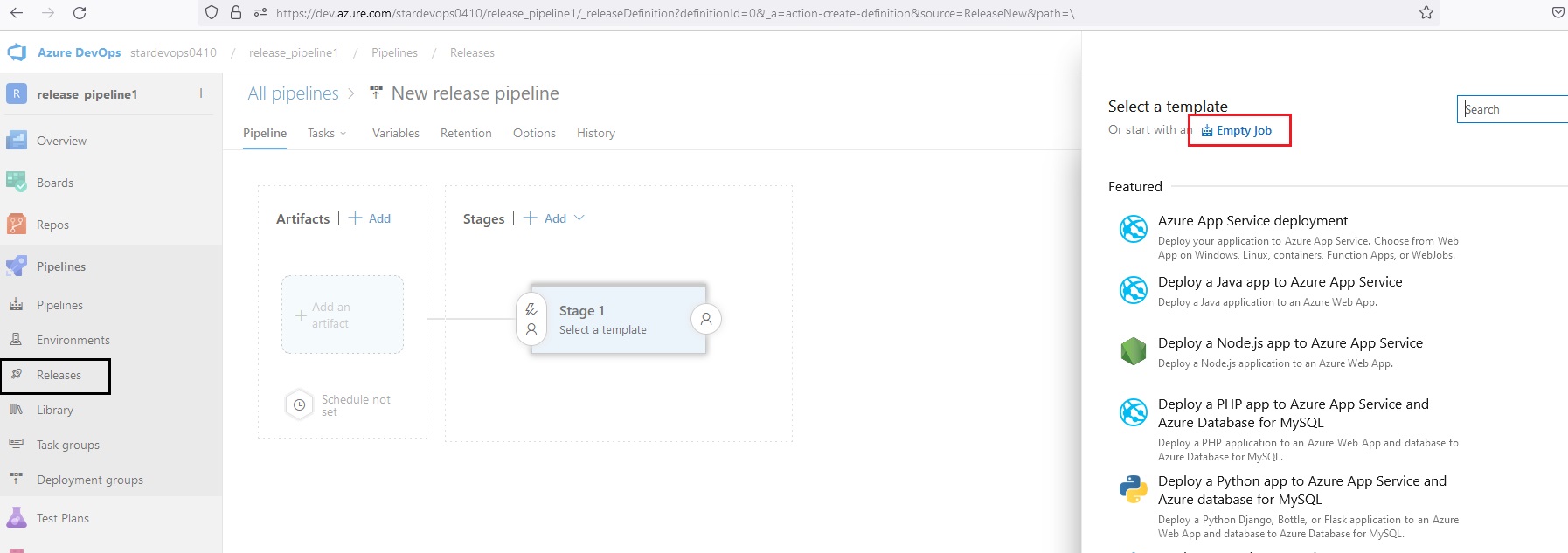Switch to the Options tab

(534, 133)
